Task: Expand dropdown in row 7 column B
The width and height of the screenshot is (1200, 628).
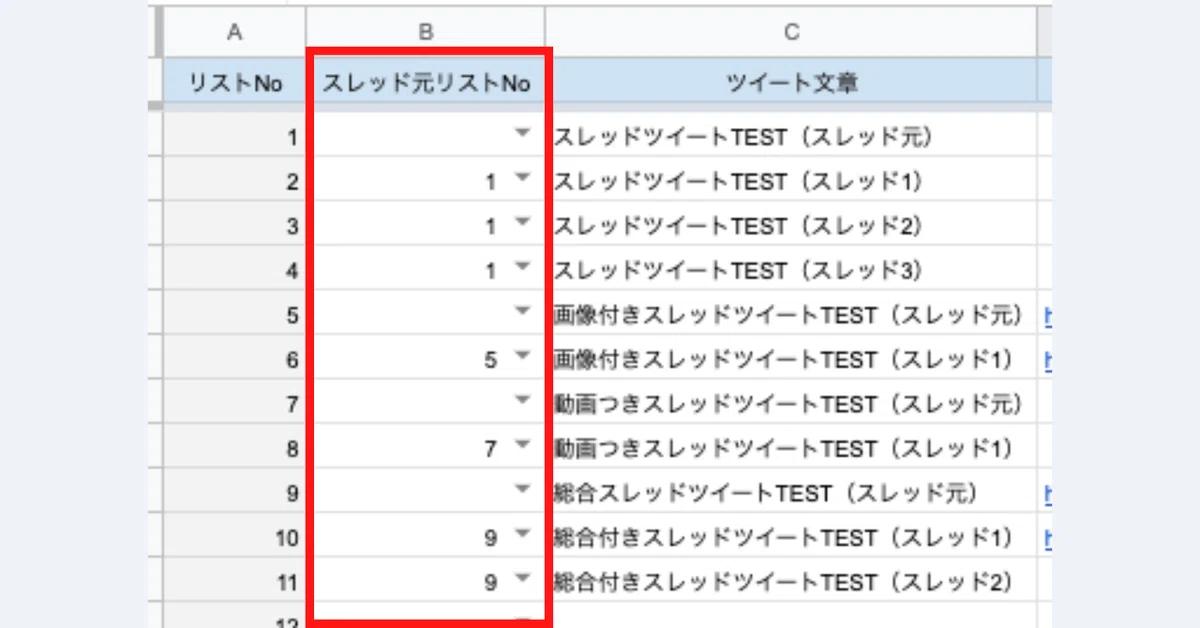Action: coord(521,401)
